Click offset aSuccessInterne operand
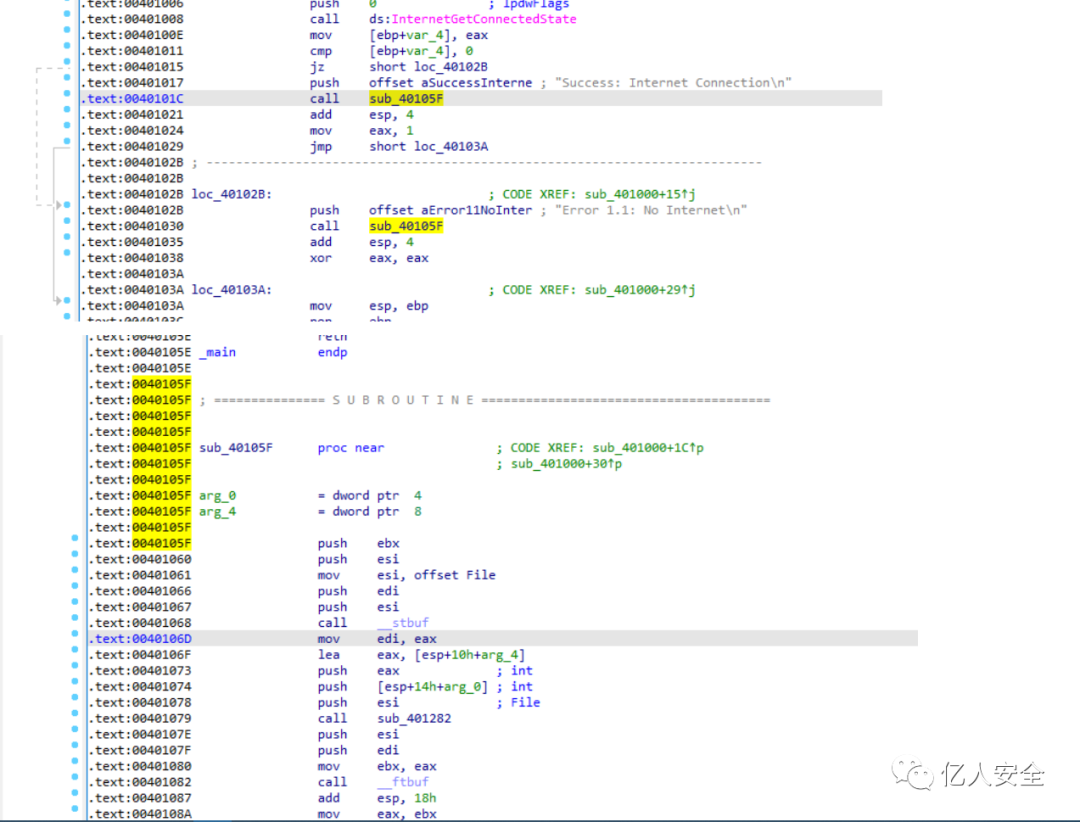1080x822 pixels. (x=450, y=83)
